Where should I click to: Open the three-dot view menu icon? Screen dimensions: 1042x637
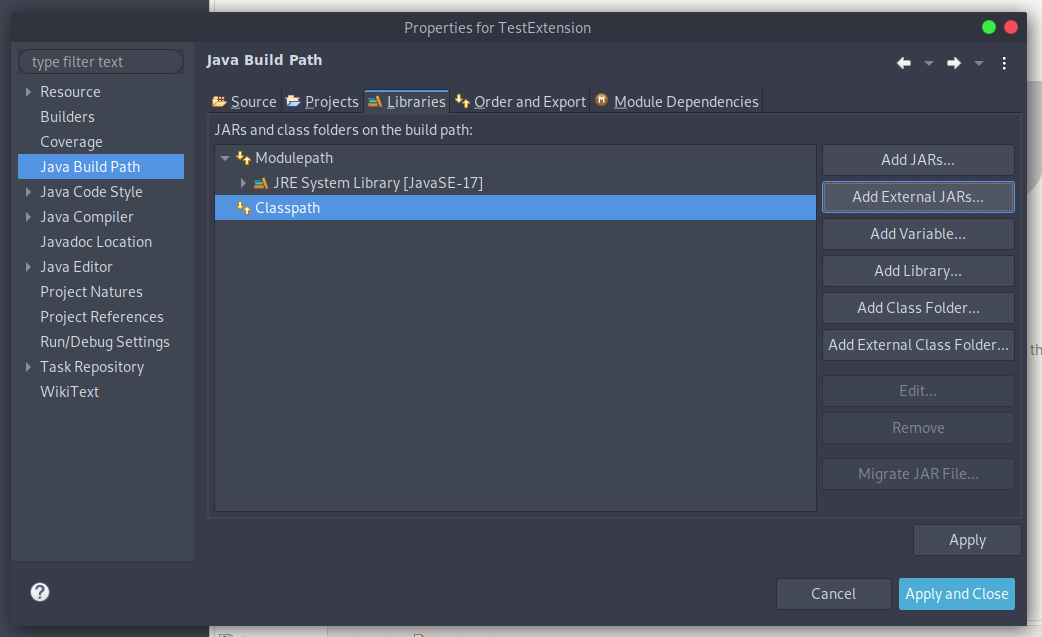1005,63
